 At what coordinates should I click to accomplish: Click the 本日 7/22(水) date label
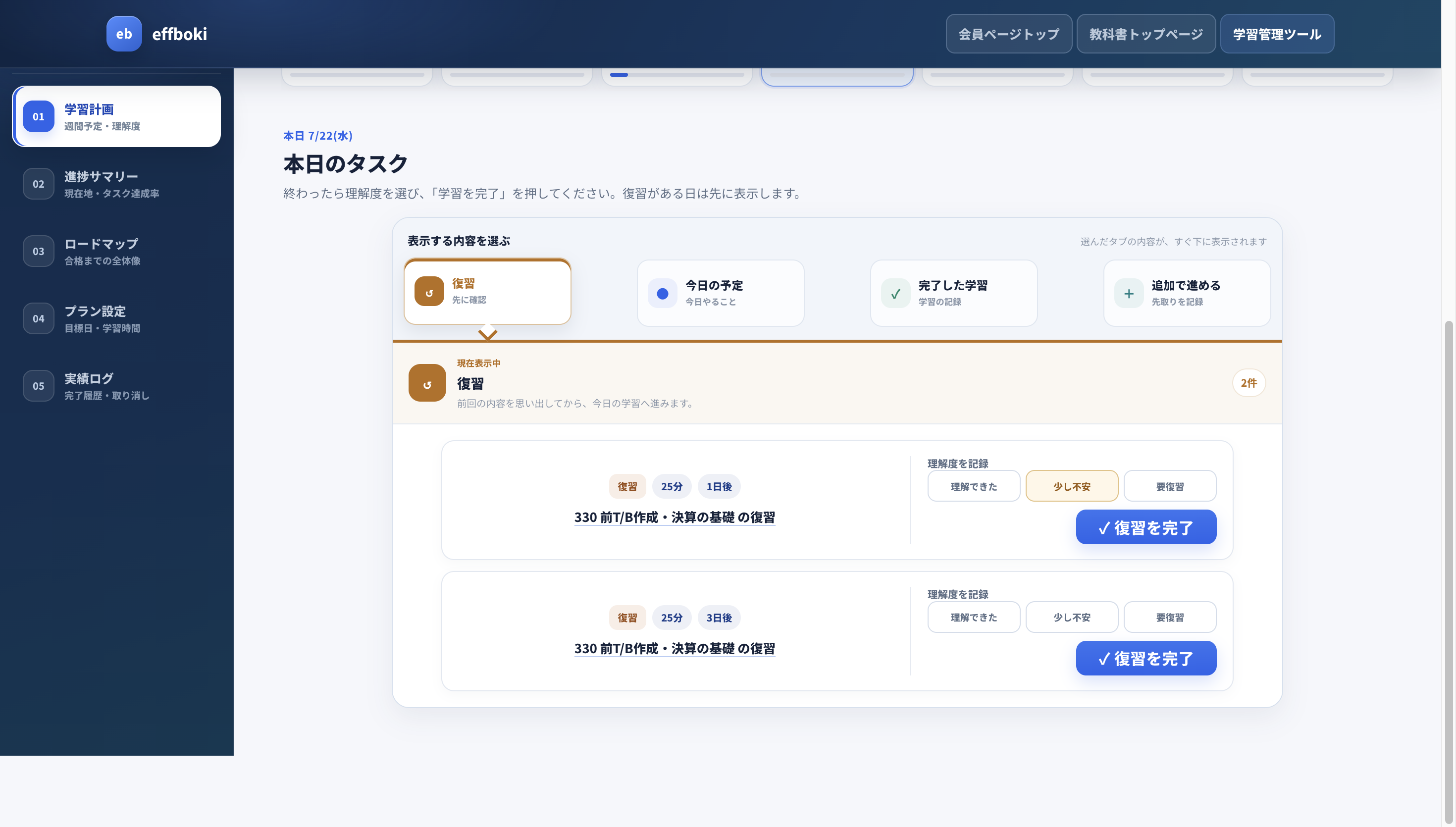tap(318, 136)
